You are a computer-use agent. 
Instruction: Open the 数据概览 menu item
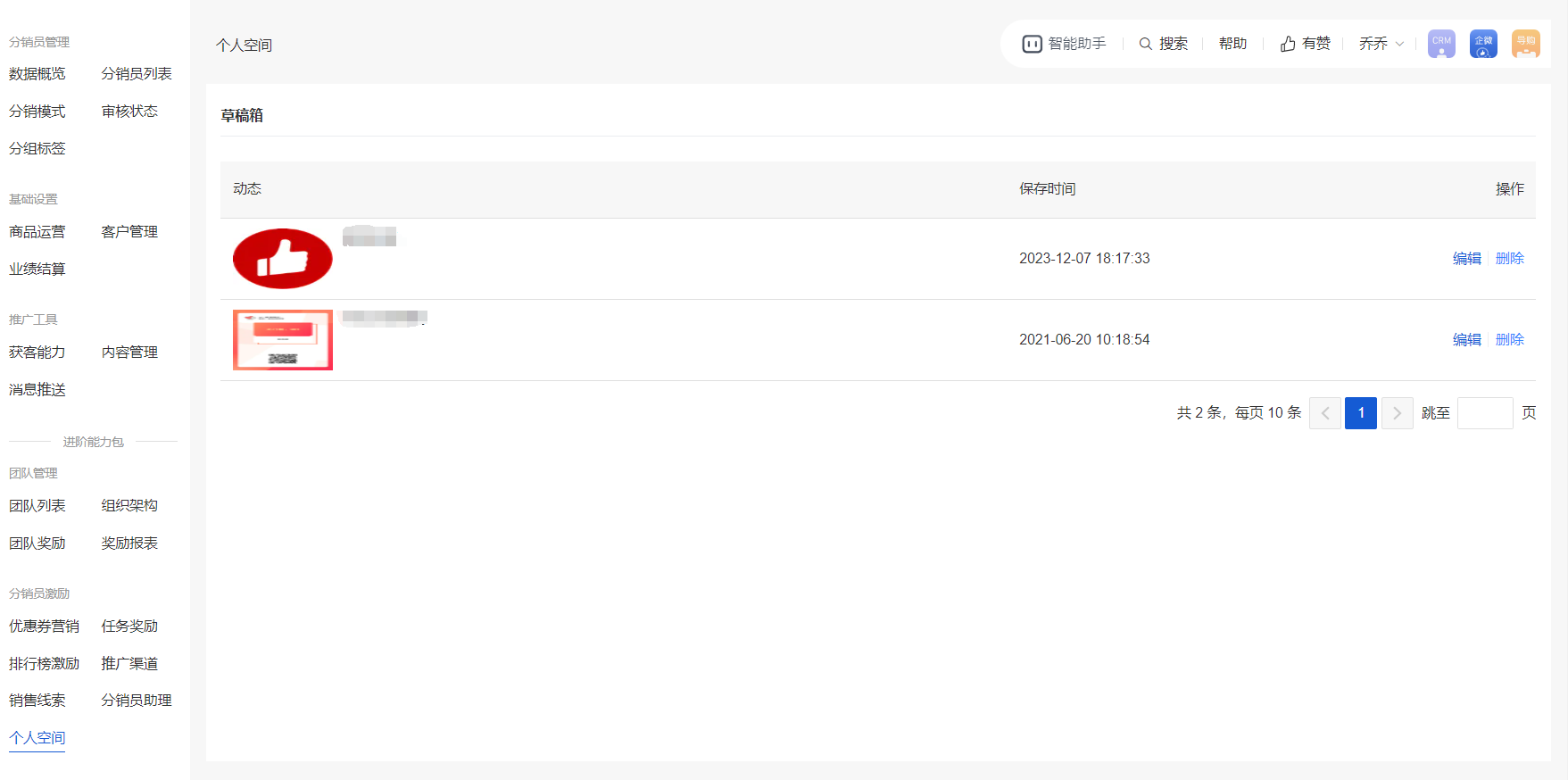point(37,74)
